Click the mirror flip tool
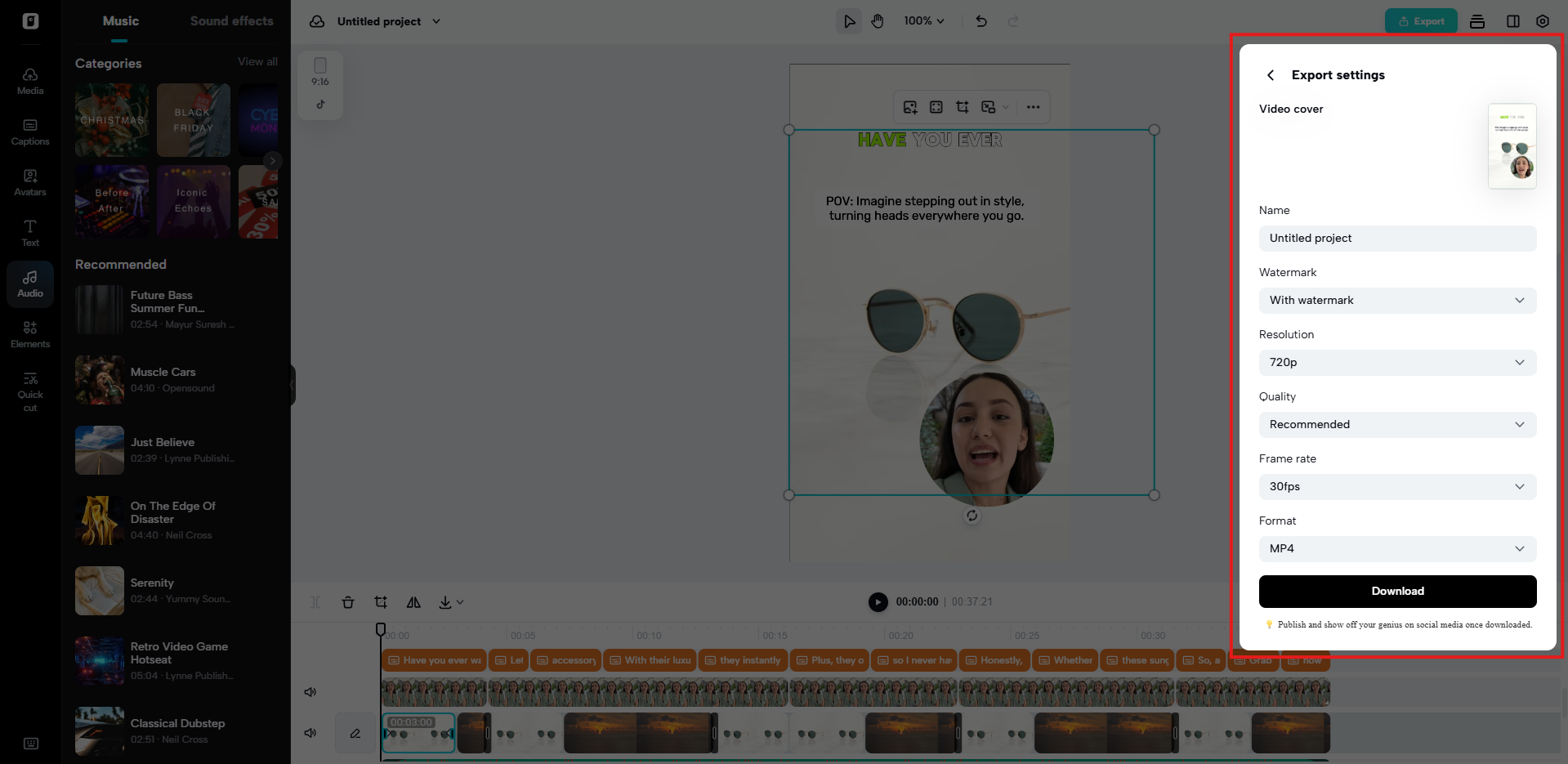 [413, 602]
